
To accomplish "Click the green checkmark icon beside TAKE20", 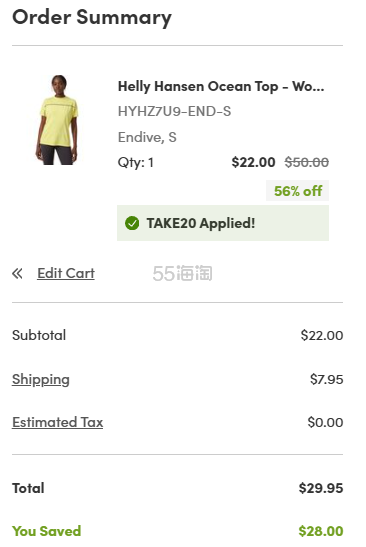I will tap(132, 223).
